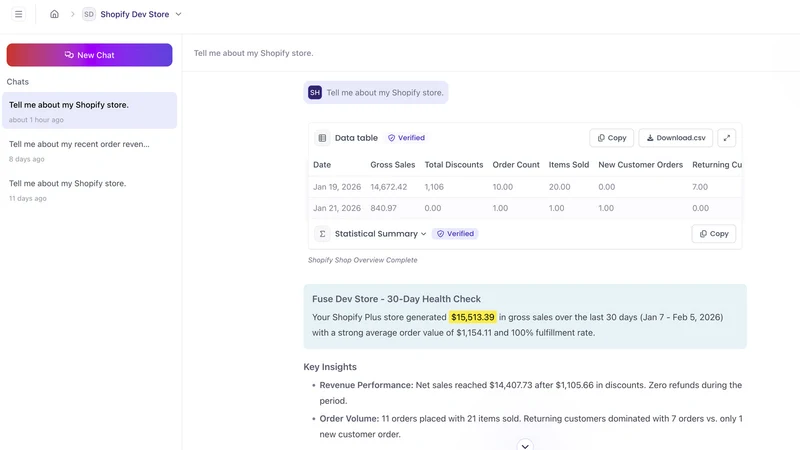
Task: Click the sigma Statistical Summary icon
Action: (322, 234)
